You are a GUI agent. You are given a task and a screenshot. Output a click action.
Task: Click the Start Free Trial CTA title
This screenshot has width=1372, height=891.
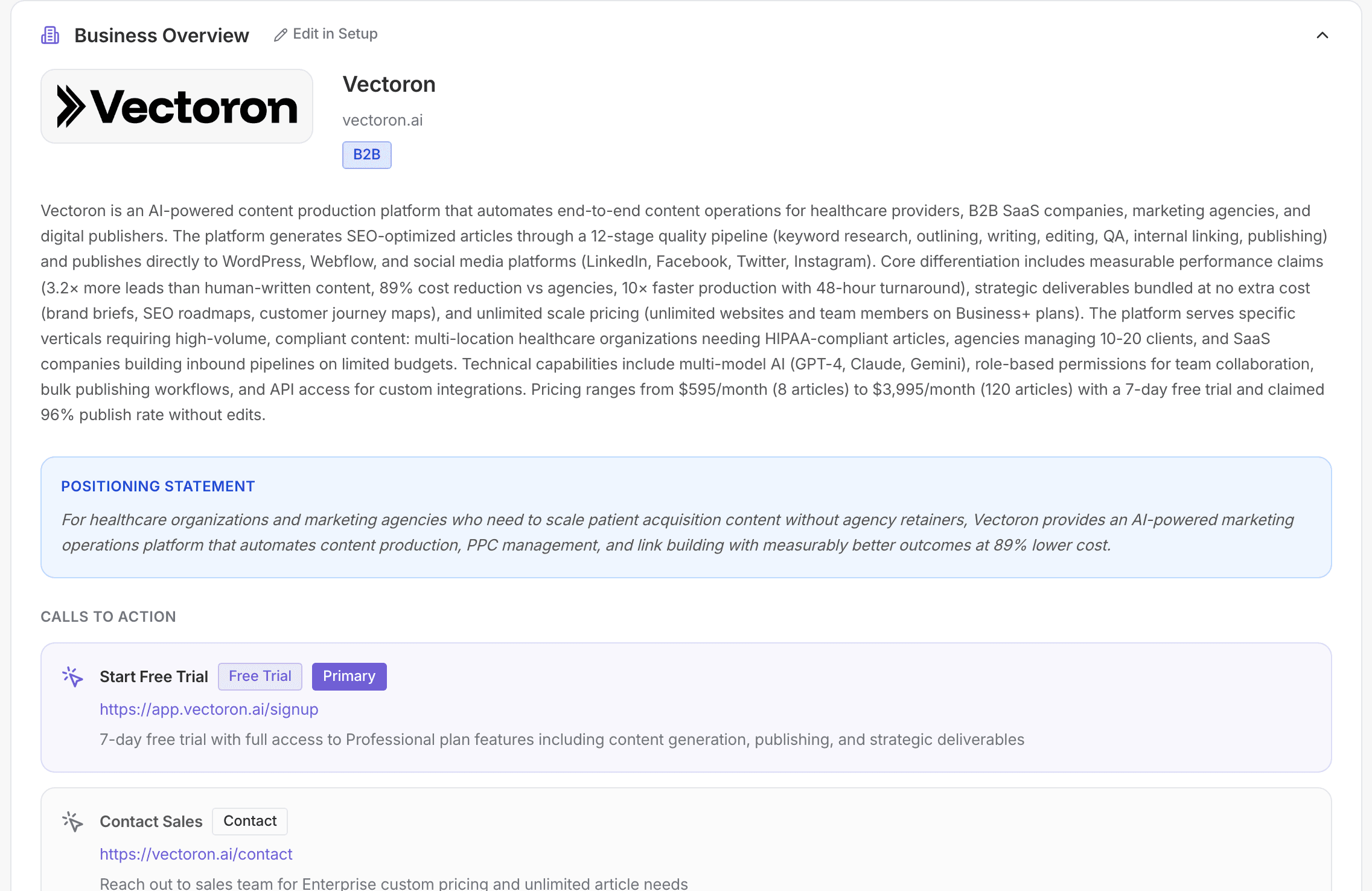(154, 676)
